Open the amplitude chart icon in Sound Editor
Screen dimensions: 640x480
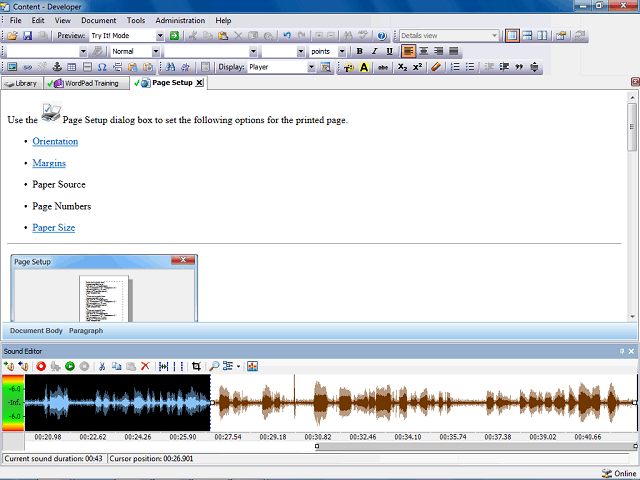point(252,366)
